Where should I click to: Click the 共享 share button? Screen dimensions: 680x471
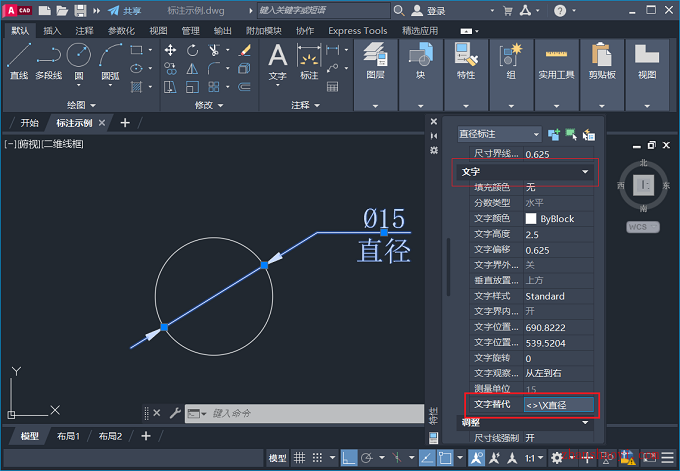(x=125, y=10)
